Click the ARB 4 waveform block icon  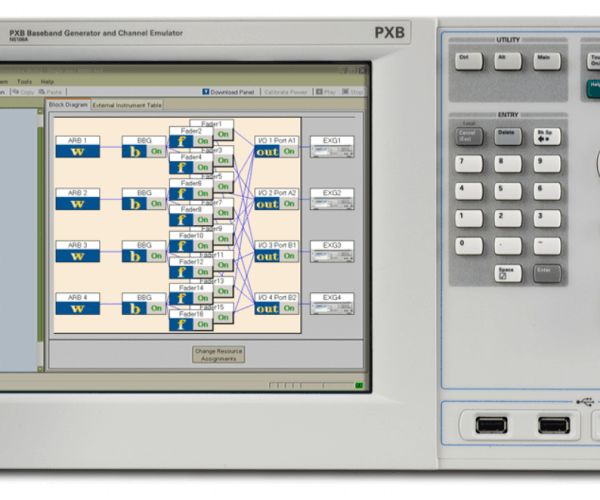[78, 309]
